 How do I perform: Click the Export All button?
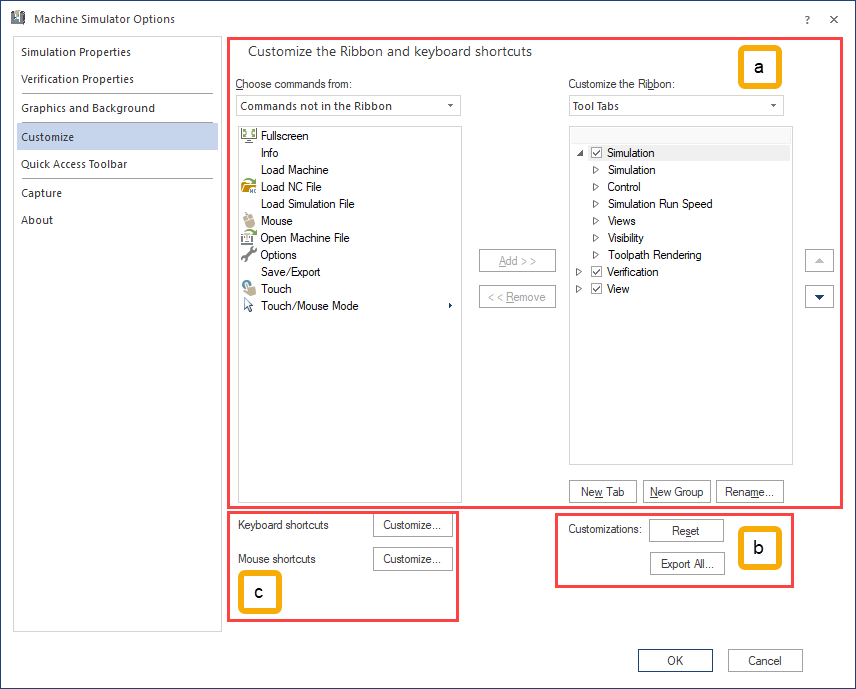click(686, 564)
